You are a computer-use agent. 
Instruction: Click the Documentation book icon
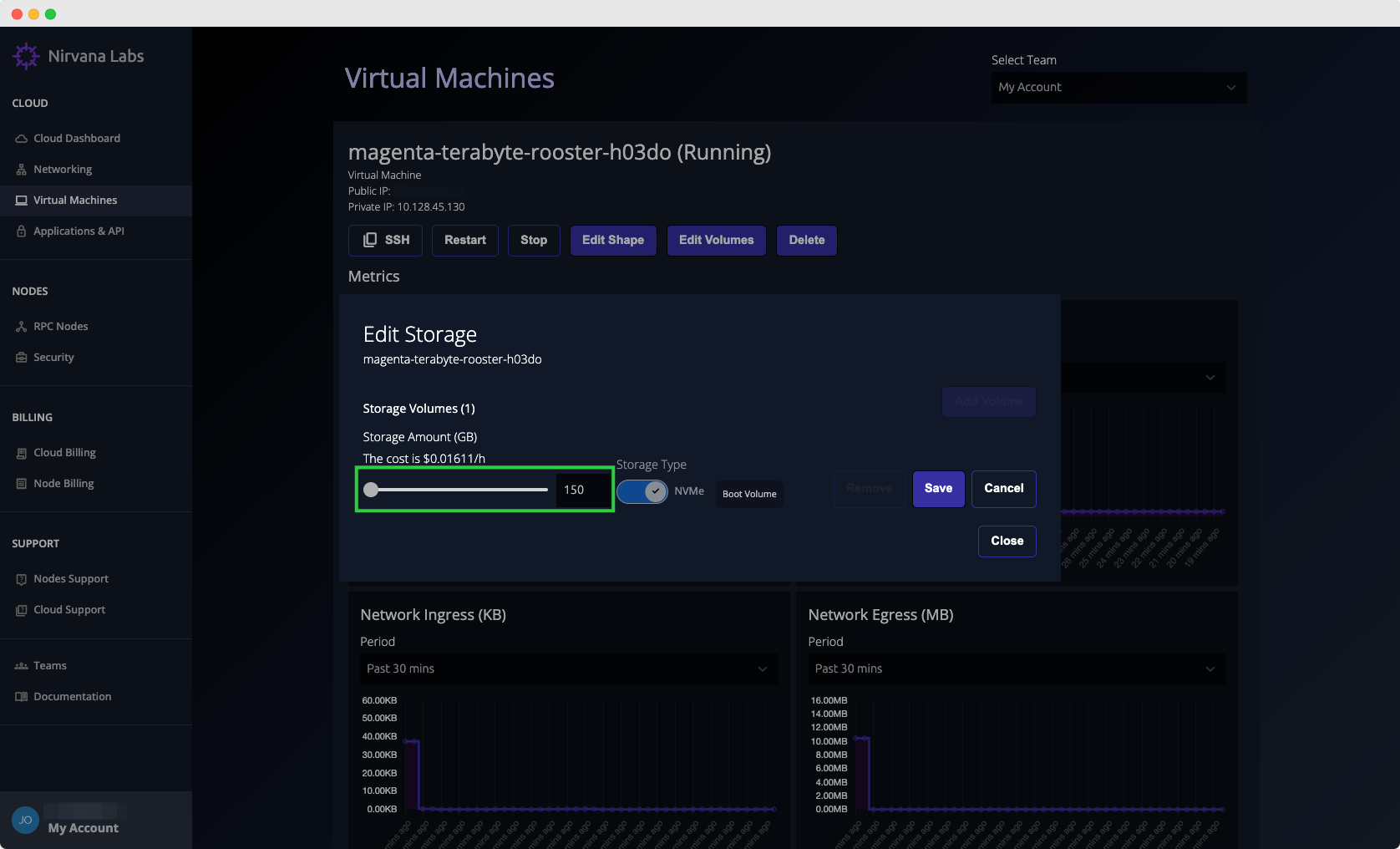pos(22,697)
